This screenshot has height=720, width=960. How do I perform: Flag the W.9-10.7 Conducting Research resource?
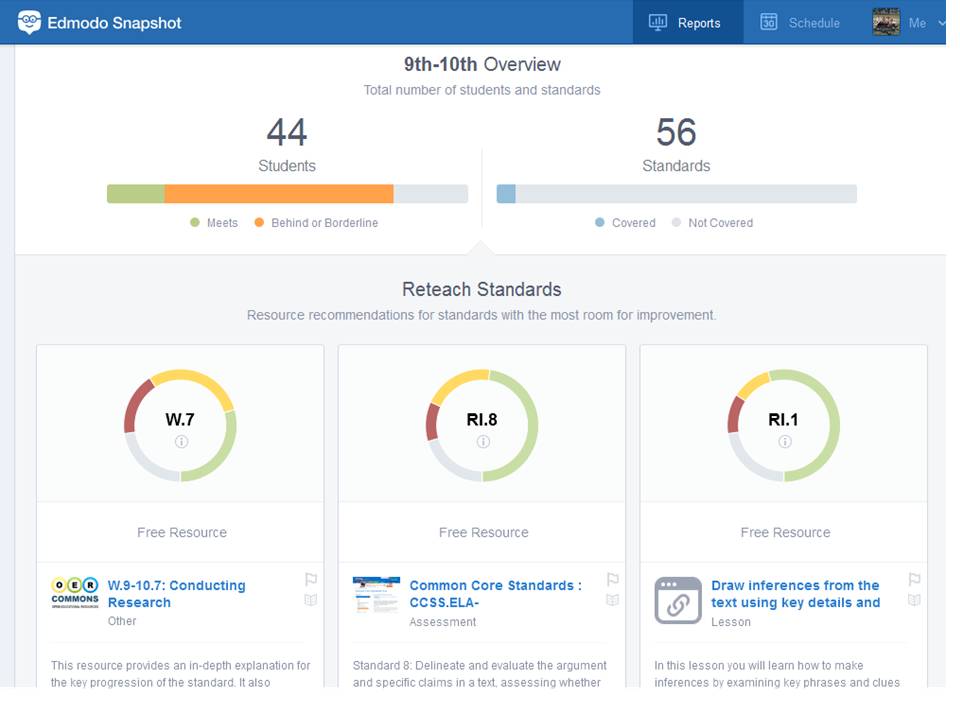pyautogui.click(x=311, y=579)
